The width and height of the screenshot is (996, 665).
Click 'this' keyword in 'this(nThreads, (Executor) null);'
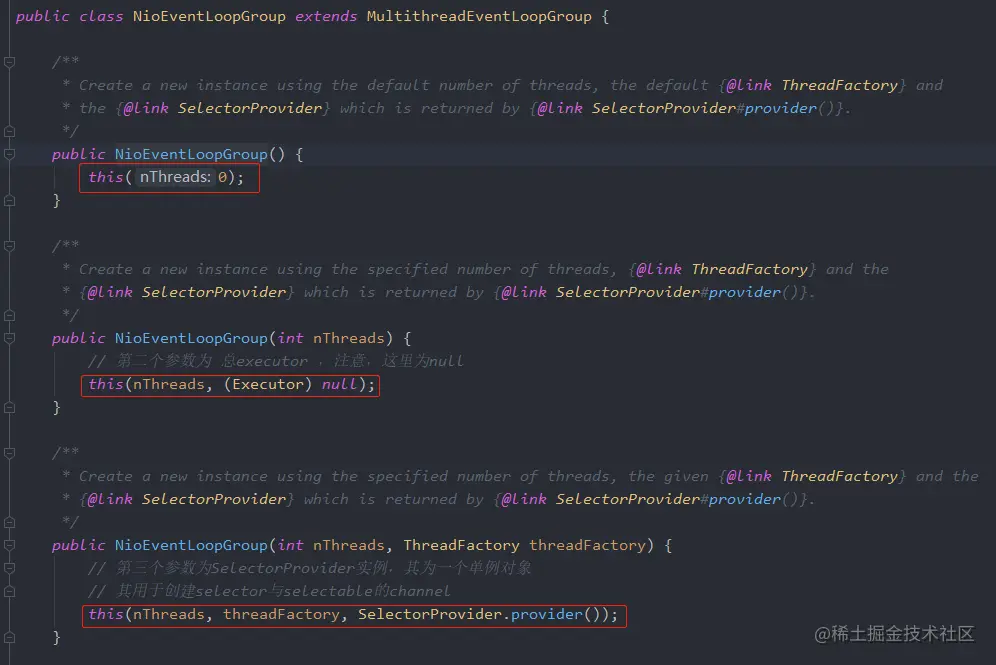click(x=105, y=384)
